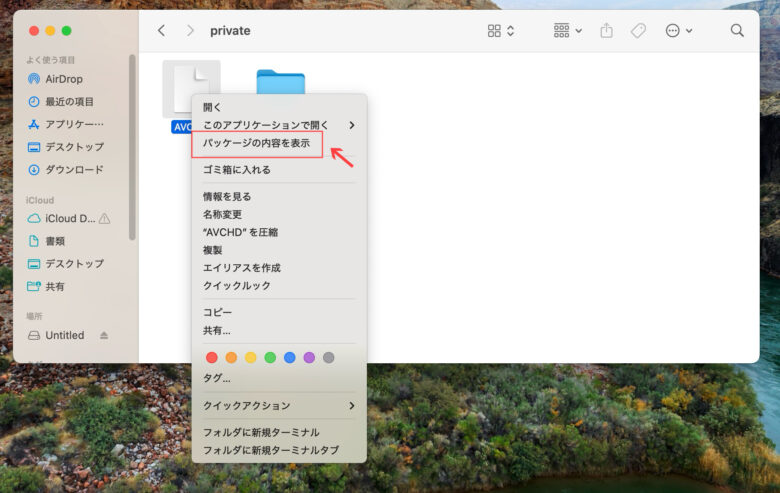The width and height of the screenshot is (780, 493).
Task: Open icon view switcher dropdown
Action: [x=501, y=31]
